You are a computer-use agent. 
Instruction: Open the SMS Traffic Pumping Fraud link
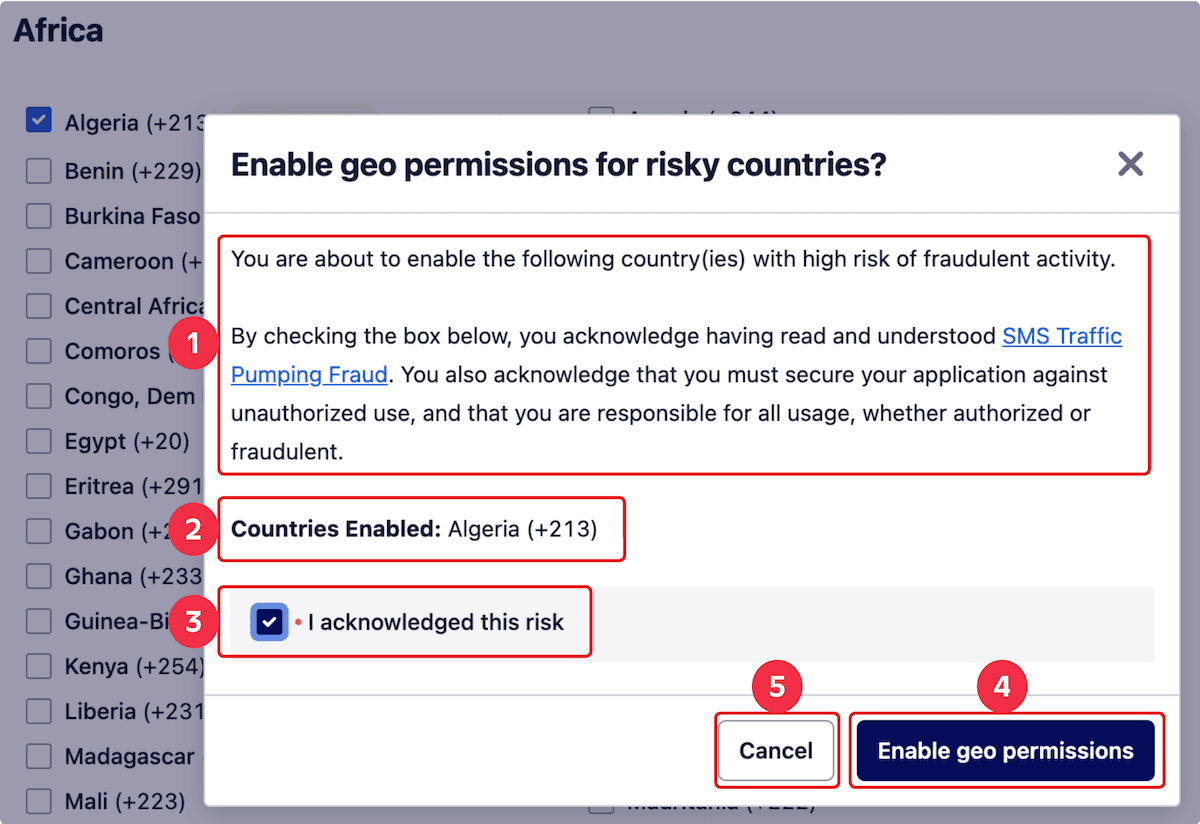pos(1062,336)
